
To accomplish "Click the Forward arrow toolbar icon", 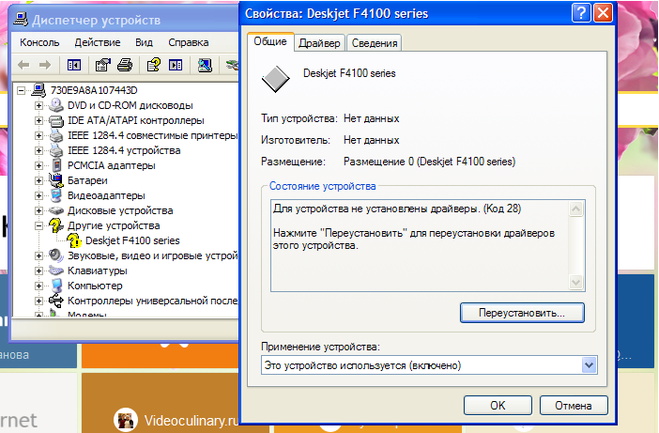I will click(45, 65).
